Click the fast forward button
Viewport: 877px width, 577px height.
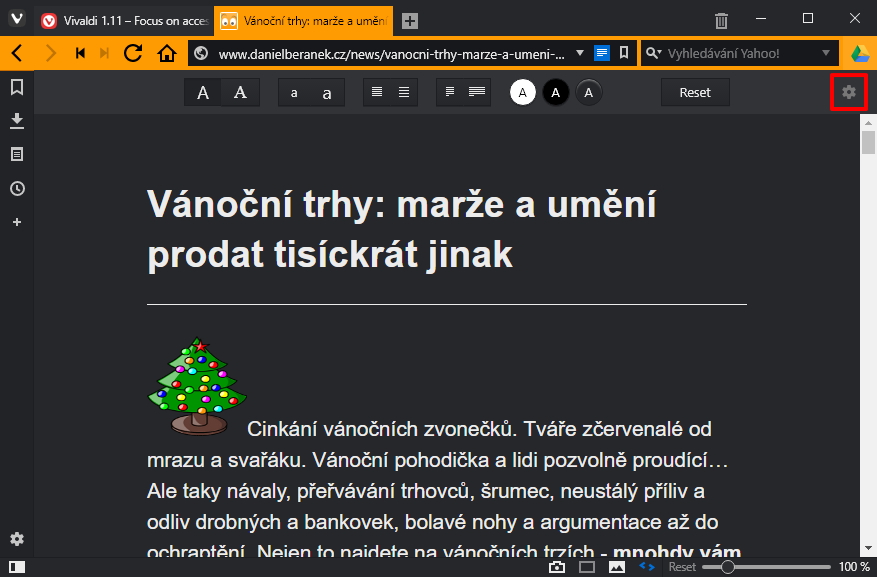click(x=105, y=53)
